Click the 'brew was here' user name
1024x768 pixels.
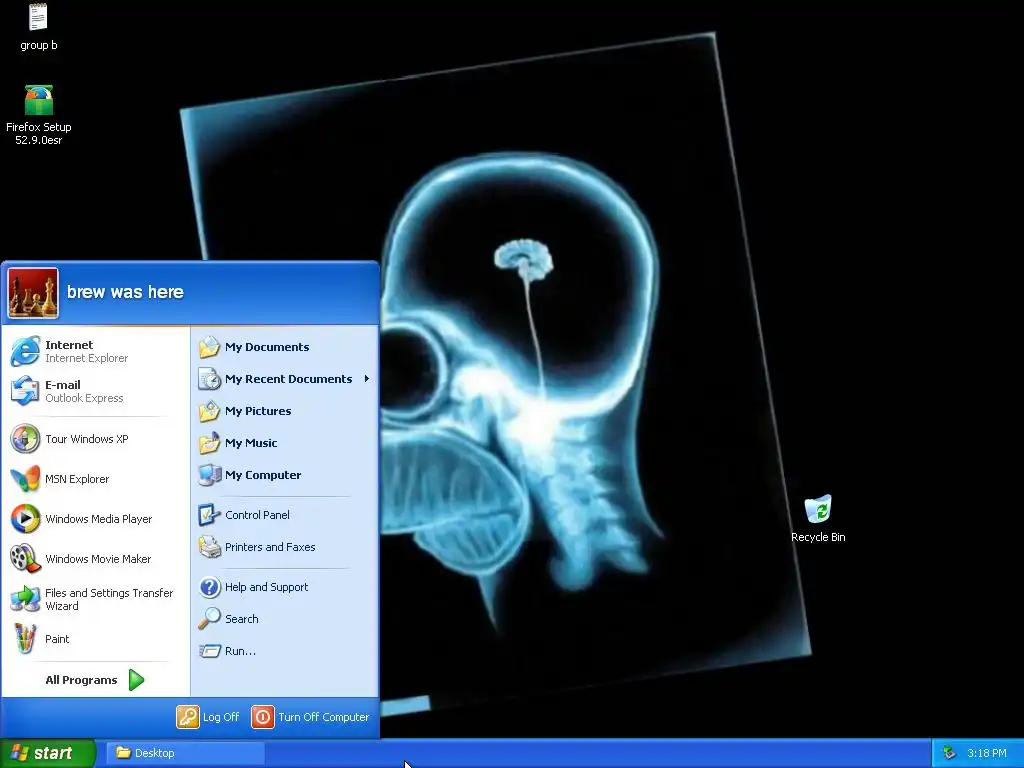[x=125, y=292]
